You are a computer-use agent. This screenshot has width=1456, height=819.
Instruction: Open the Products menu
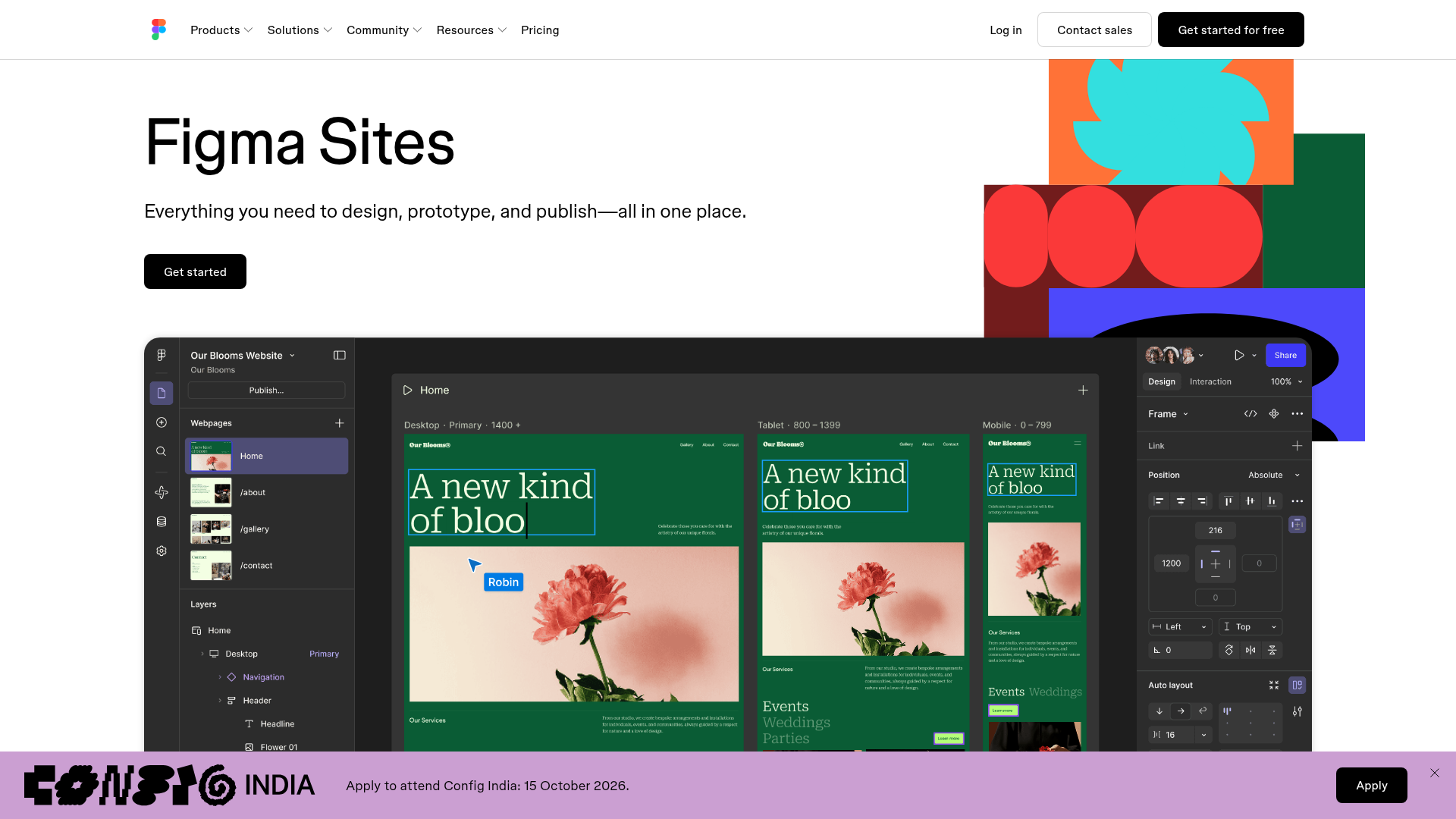click(221, 30)
